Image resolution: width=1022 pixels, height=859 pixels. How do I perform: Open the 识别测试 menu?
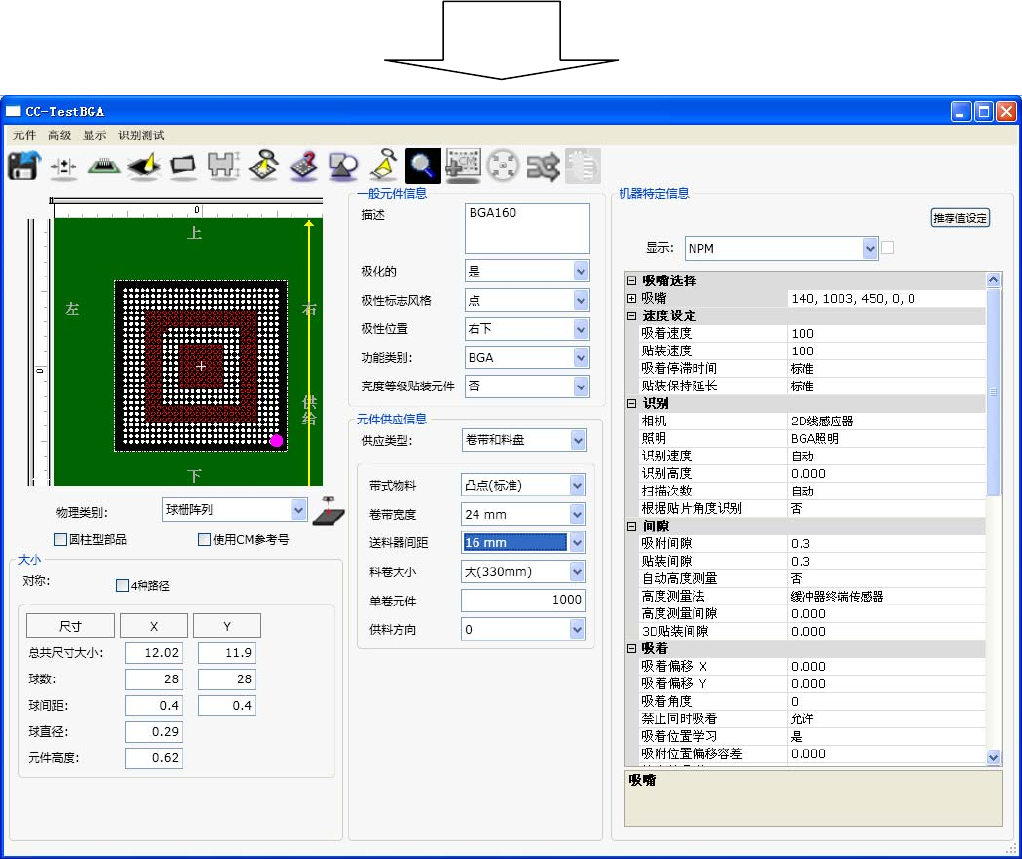coord(141,135)
